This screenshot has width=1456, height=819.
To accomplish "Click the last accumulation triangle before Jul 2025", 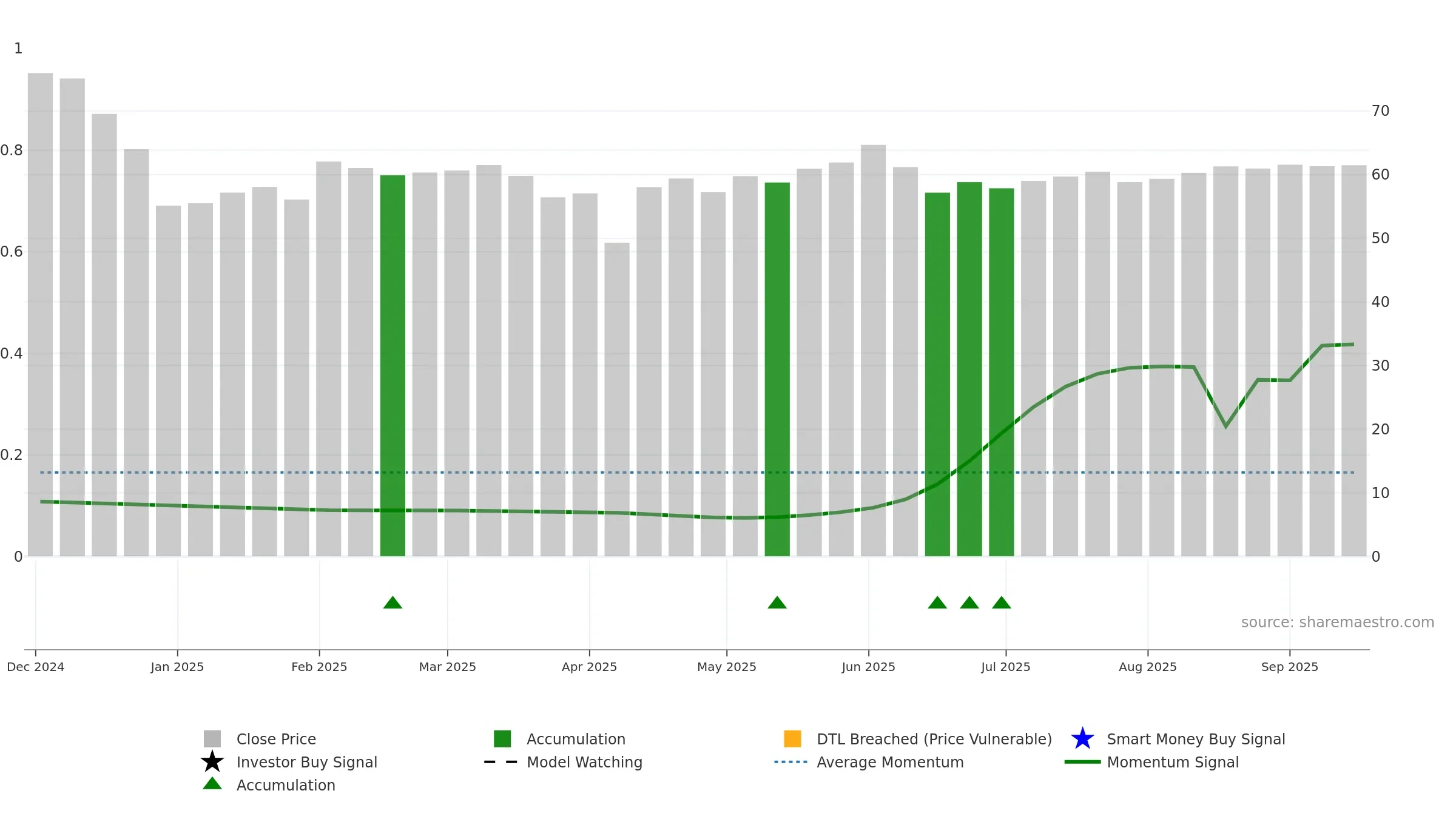I will pos(1002,602).
